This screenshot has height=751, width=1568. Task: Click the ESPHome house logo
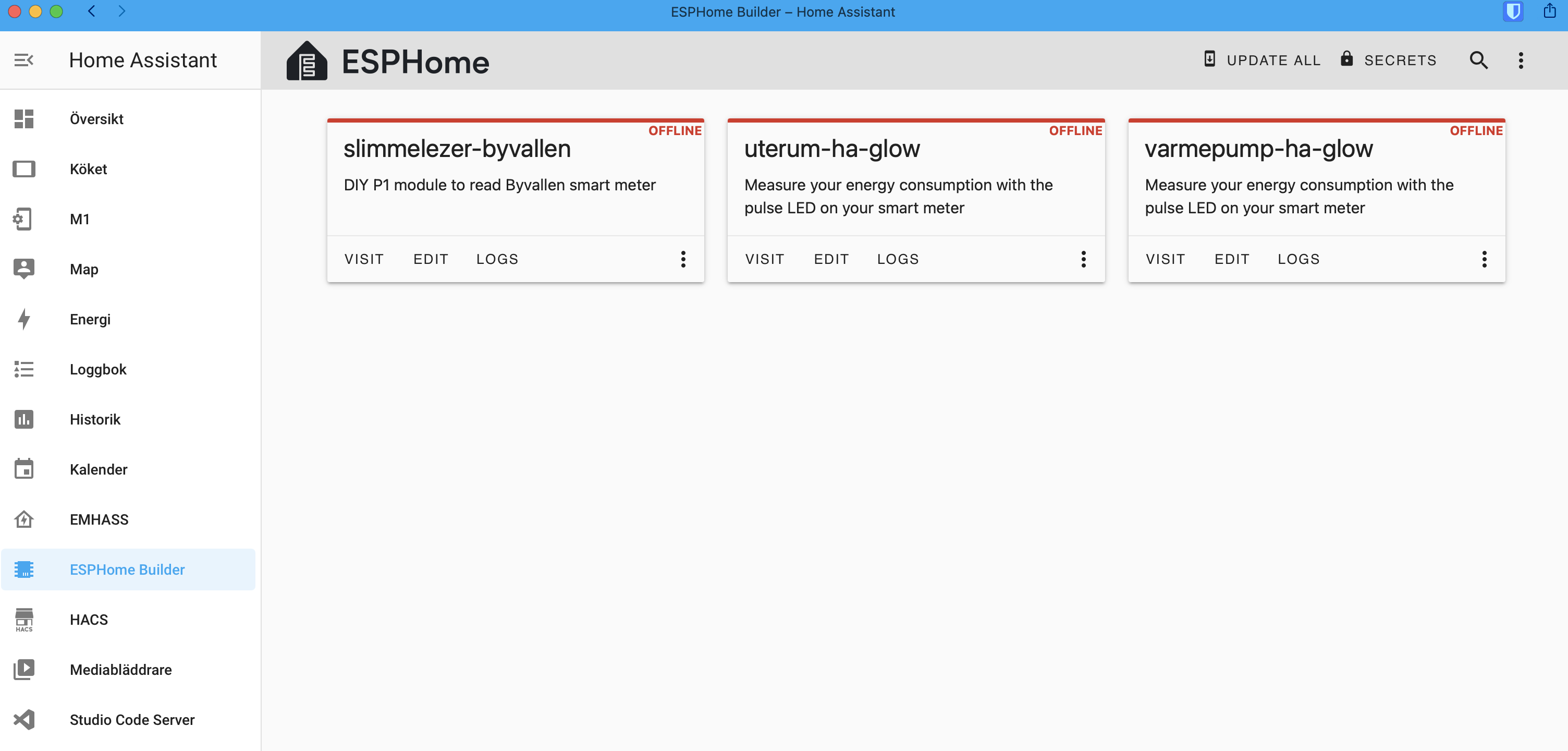point(306,60)
